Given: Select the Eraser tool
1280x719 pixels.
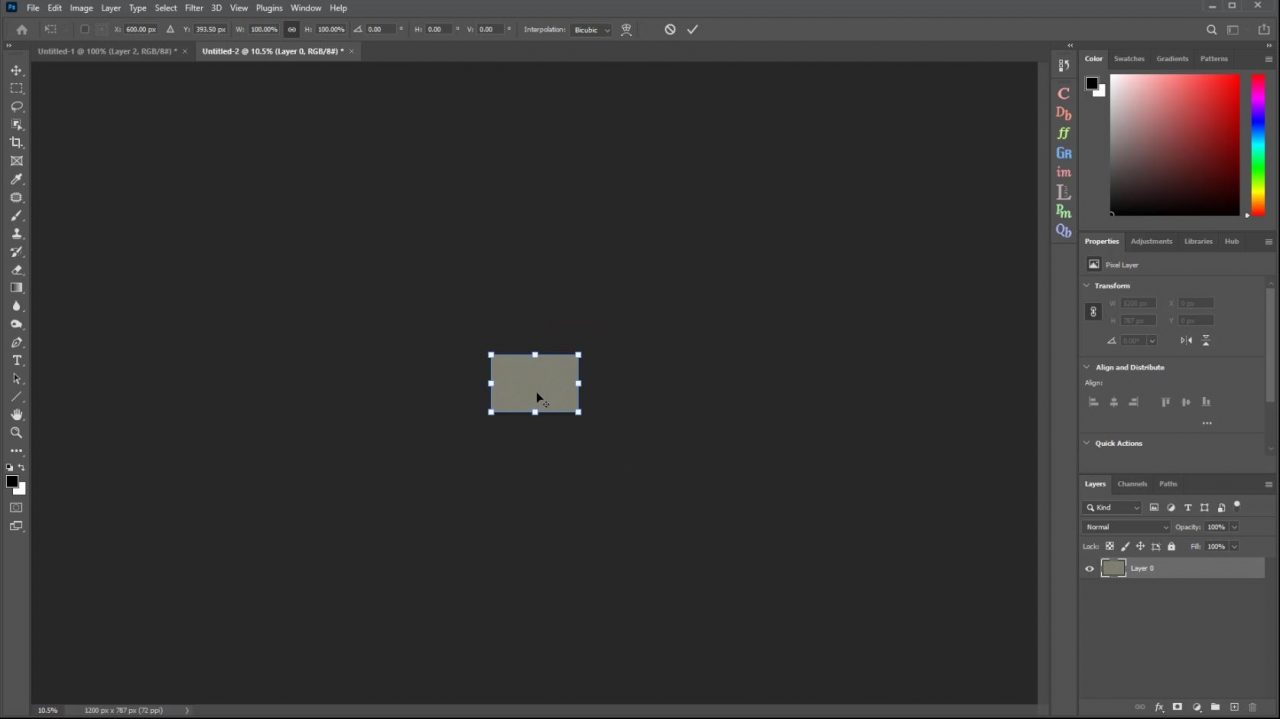Looking at the screenshot, I should [16, 270].
